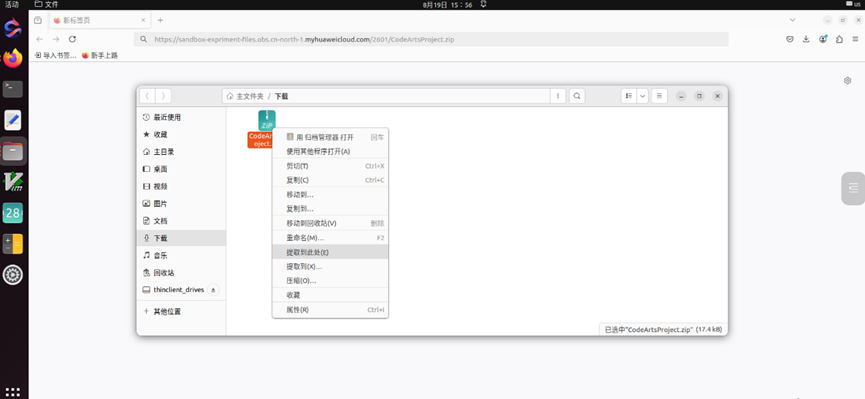Open 图片 folder in sidebar

[181, 204]
